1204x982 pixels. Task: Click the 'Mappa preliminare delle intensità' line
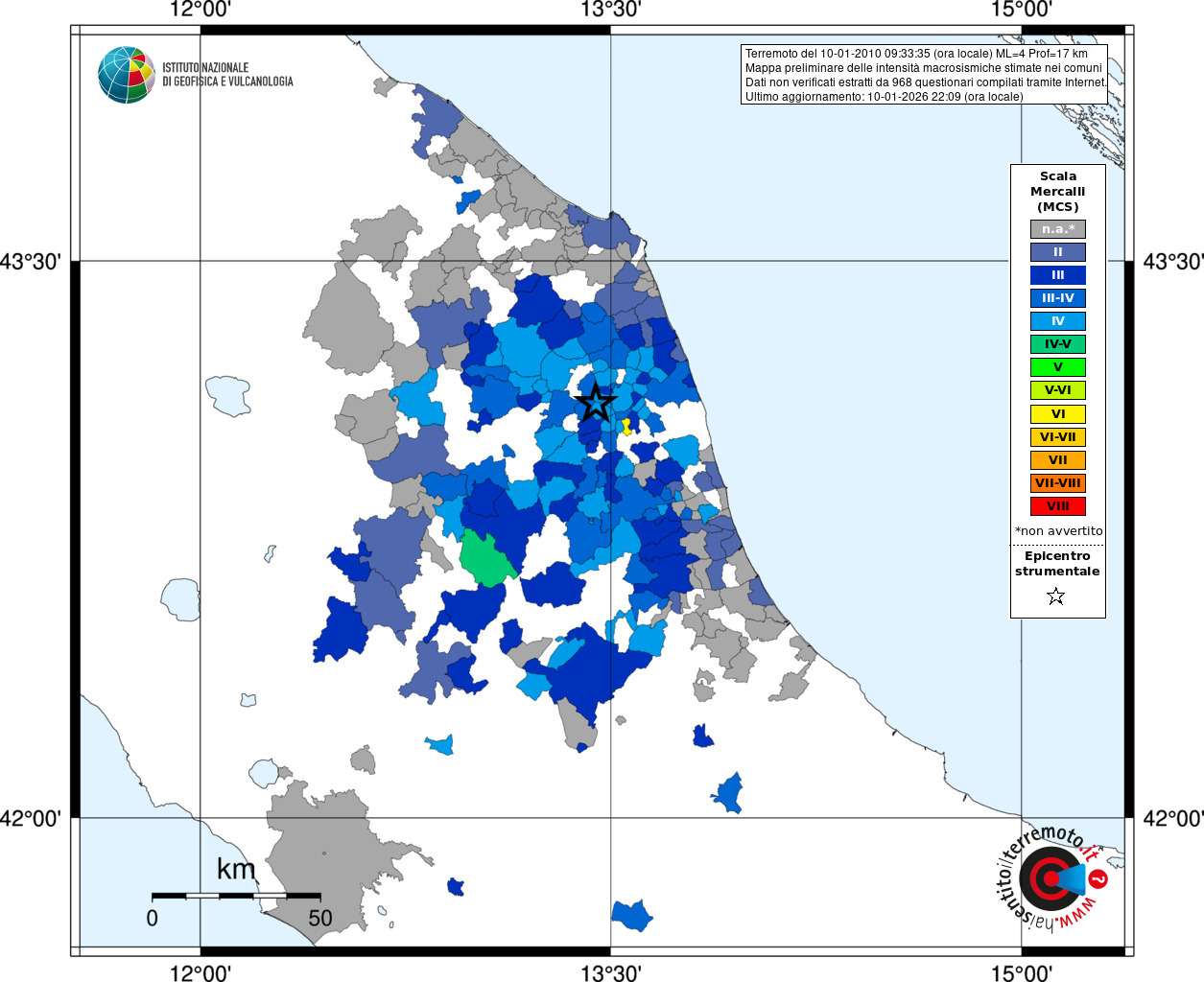point(924,68)
